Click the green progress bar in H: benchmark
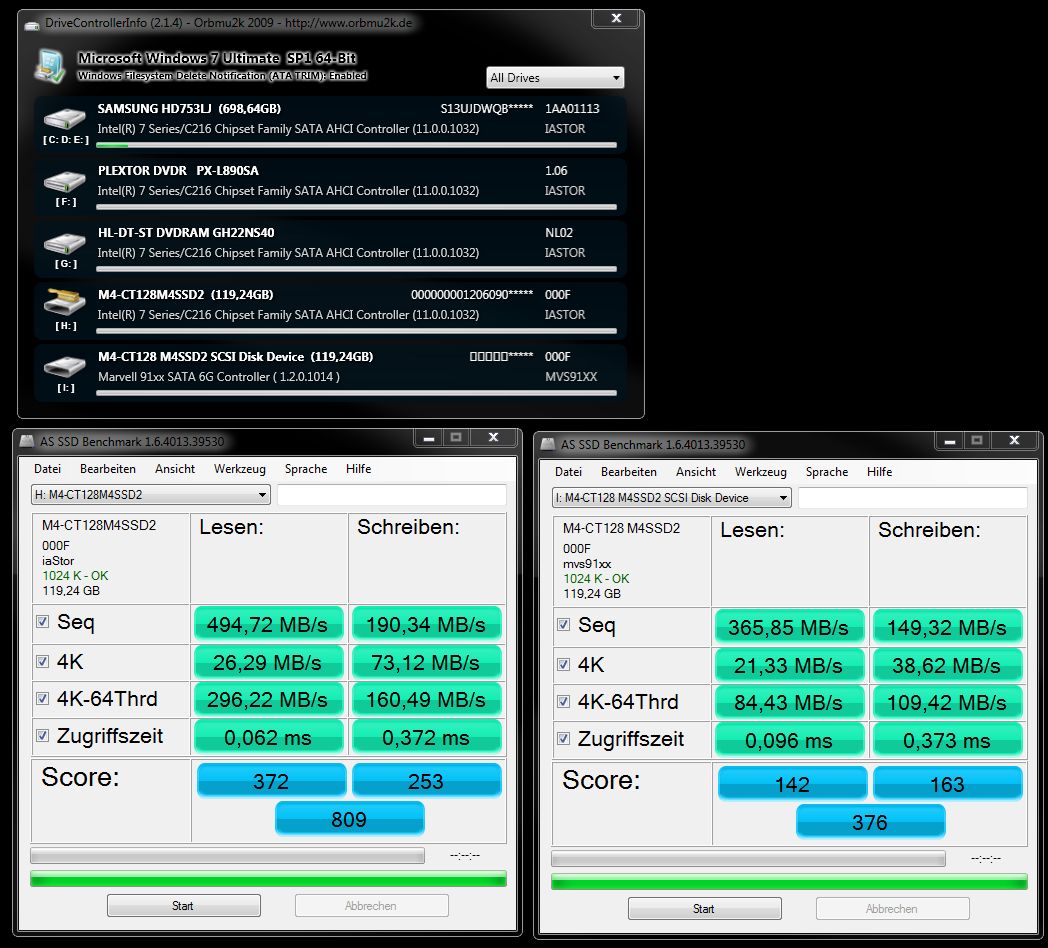The width and height of the screenshot is (1048, 948). 268,878
